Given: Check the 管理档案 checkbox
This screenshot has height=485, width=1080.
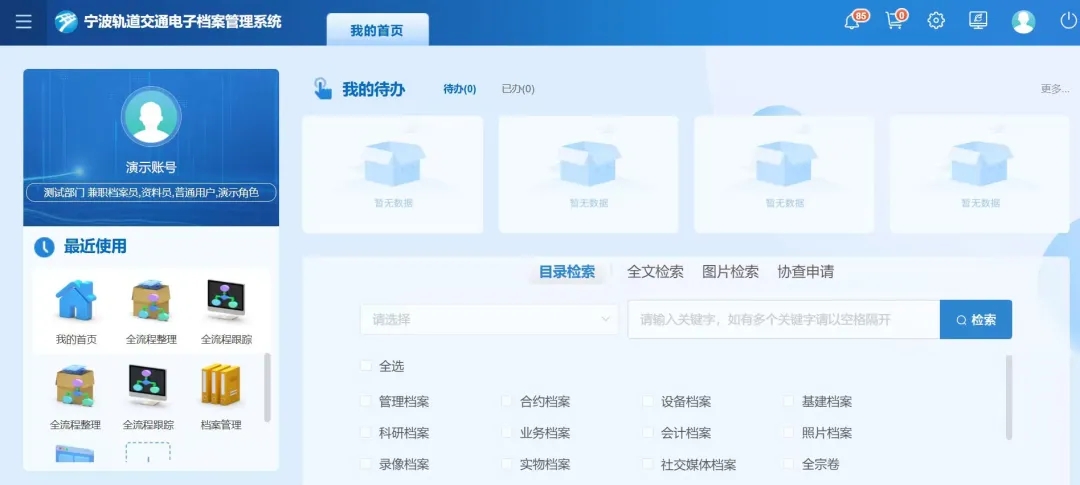Looking at the screenshot, I should point(366,401).
